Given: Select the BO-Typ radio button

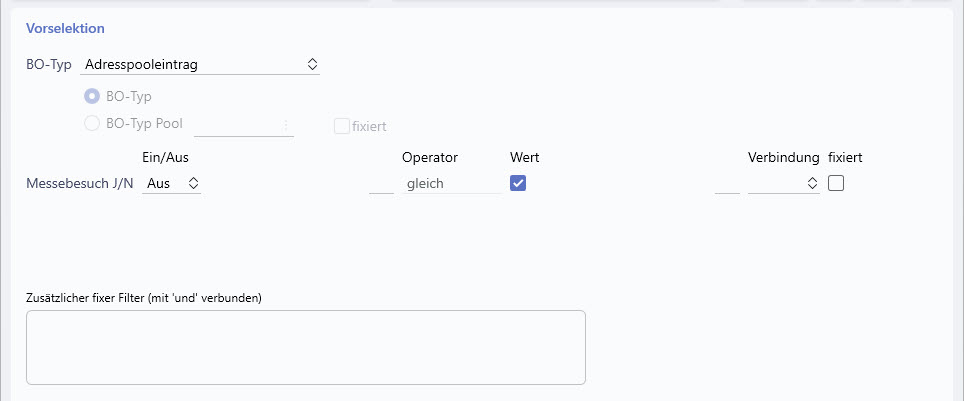Looking at the screenshot, I should coord(92,97).
